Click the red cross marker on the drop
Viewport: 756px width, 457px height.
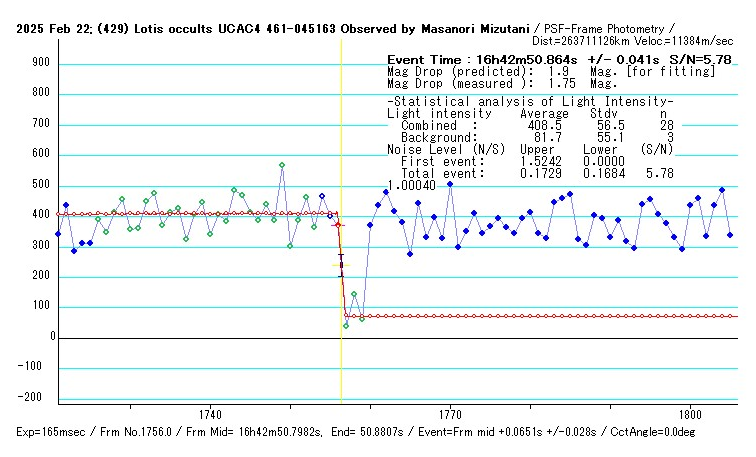(x=338, y=226)
